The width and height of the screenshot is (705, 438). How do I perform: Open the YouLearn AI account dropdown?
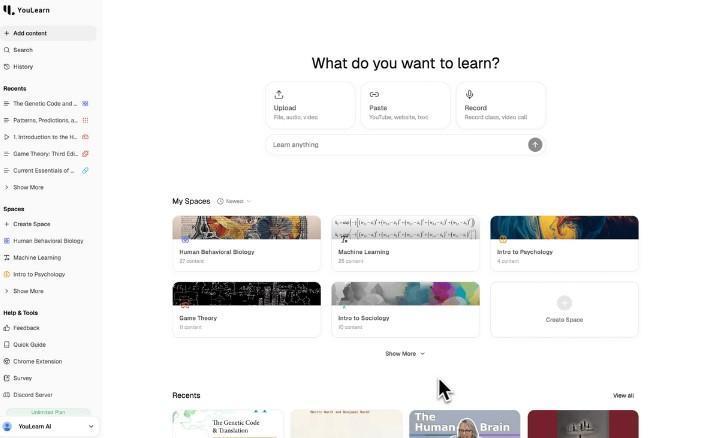pyautogui.click(x=49, y=426)
